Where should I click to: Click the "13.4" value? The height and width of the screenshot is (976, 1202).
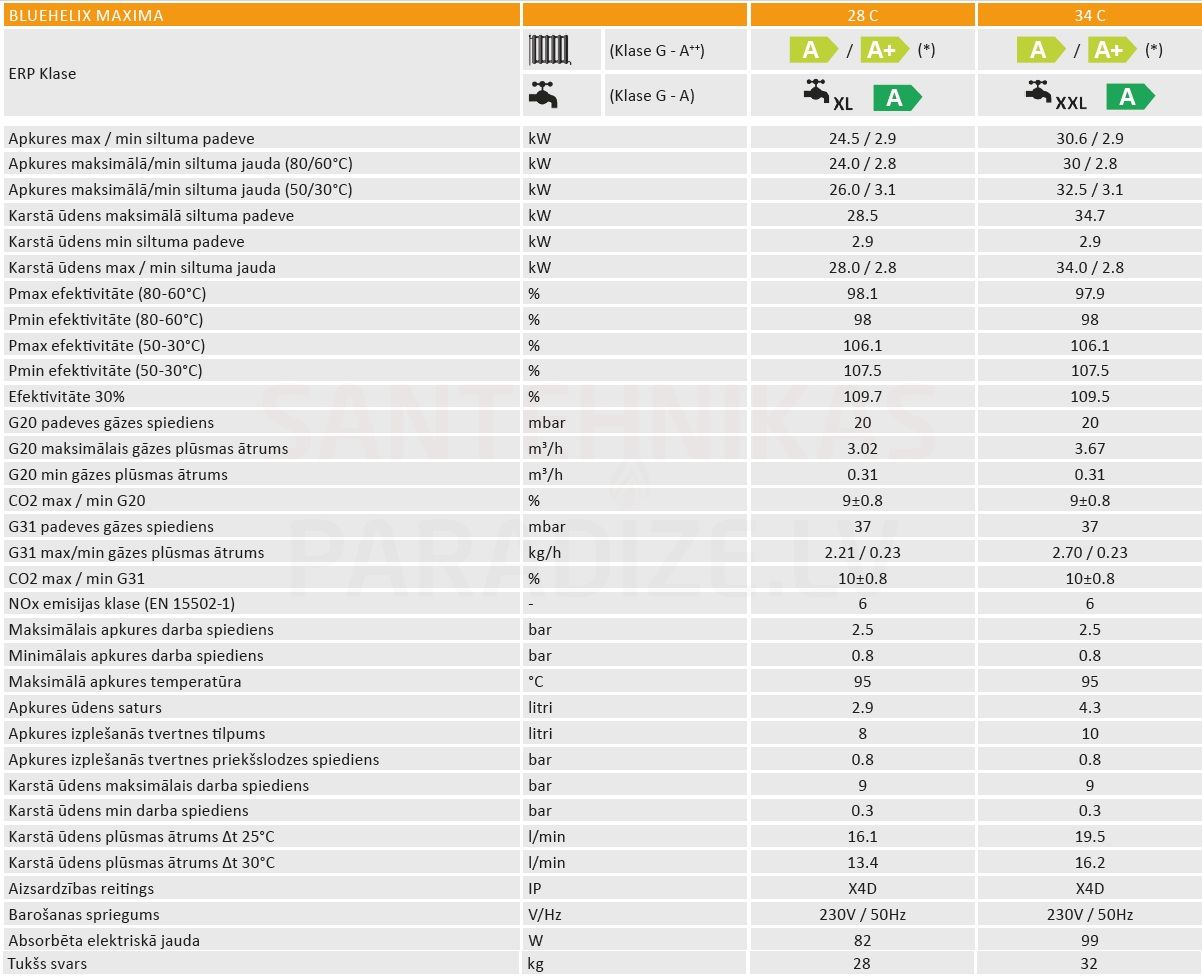point(862,863)
